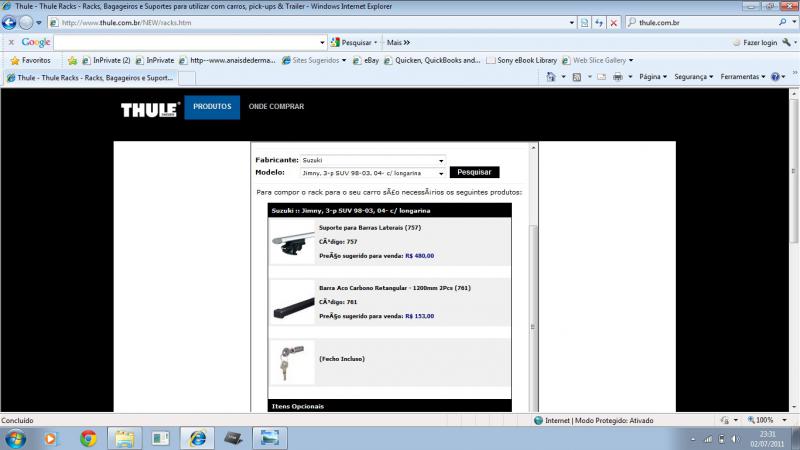This screenshot has height=450, width=800.
Task: Open the InPrivate (2) favorite
Action: pyautogui.click(x=106, y=60)
